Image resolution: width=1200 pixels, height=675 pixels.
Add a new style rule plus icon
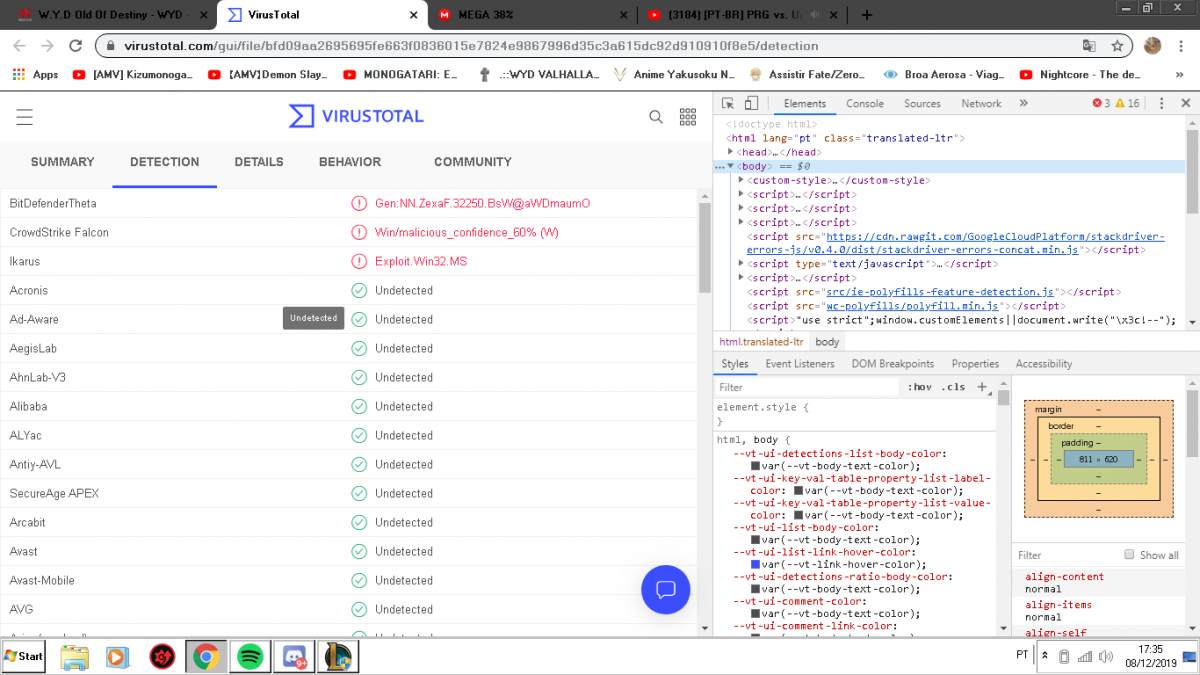(x=982, y=387)
